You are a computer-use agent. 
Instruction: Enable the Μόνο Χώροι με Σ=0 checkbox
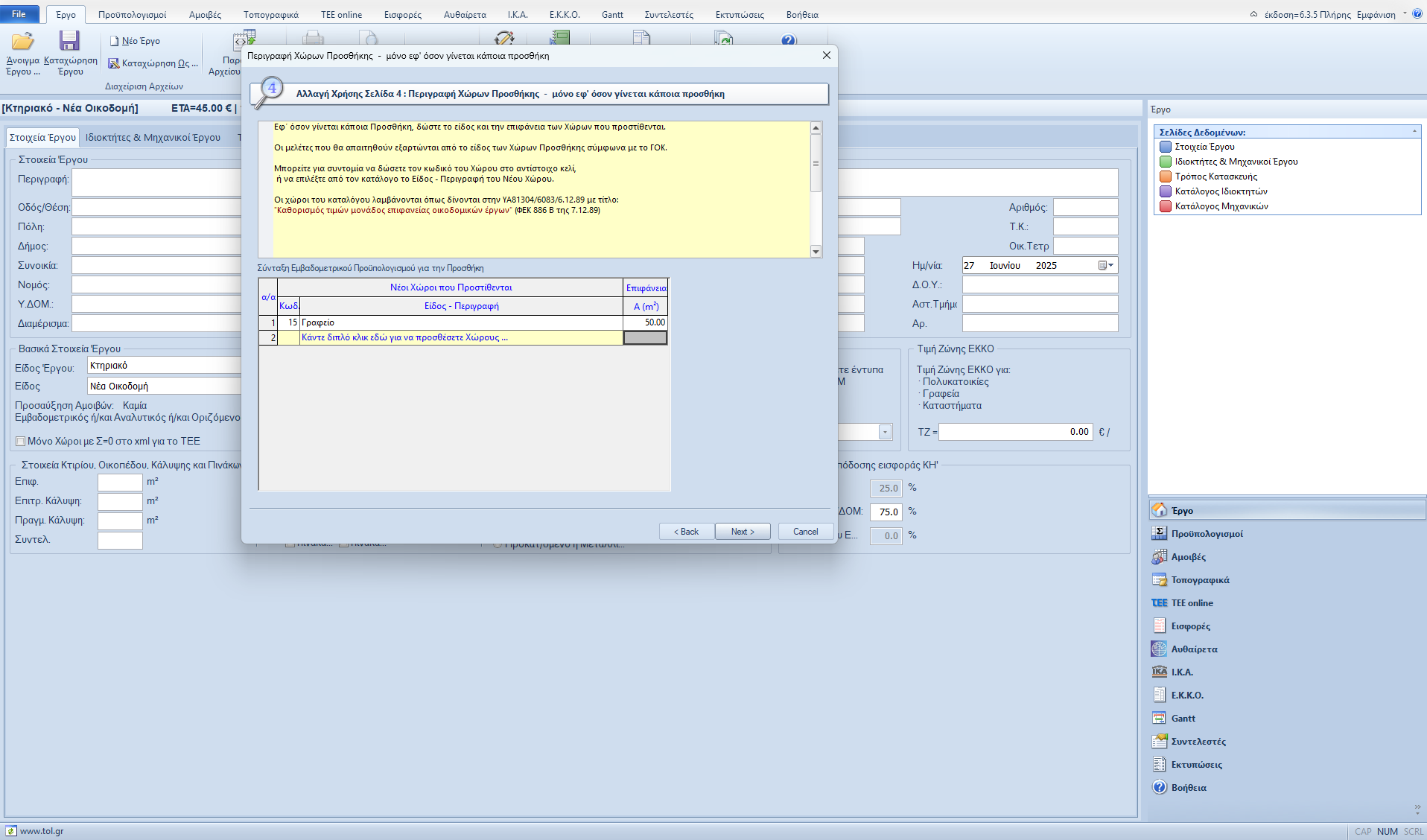[21, 442]
